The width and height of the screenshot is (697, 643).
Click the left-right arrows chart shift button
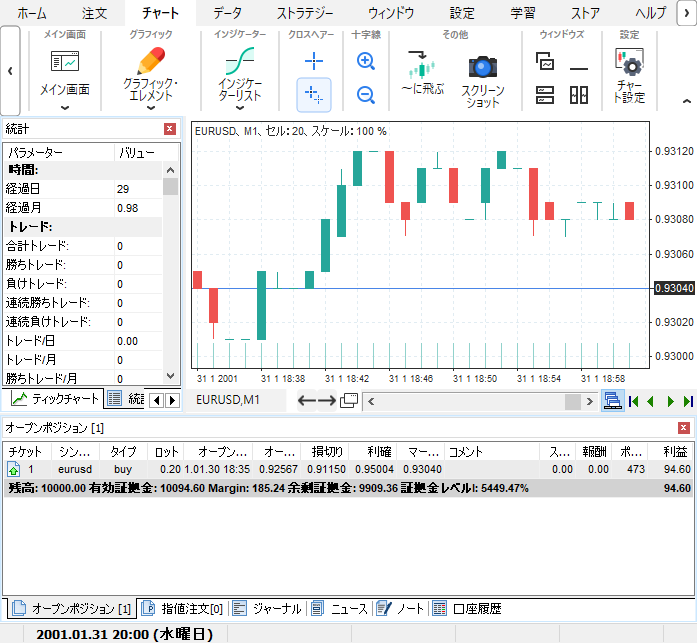pos(316,400)
